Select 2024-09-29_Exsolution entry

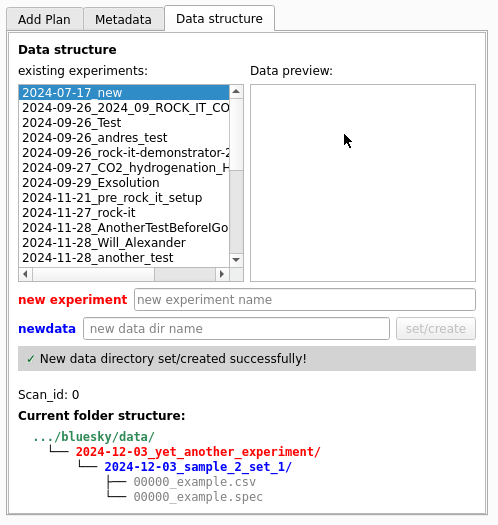tap(124, 183)
